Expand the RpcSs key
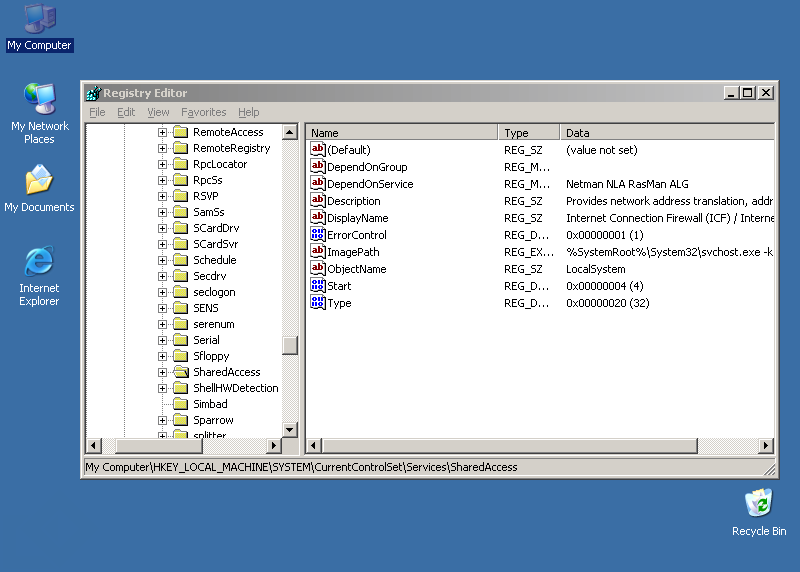 tap(162, 181)
